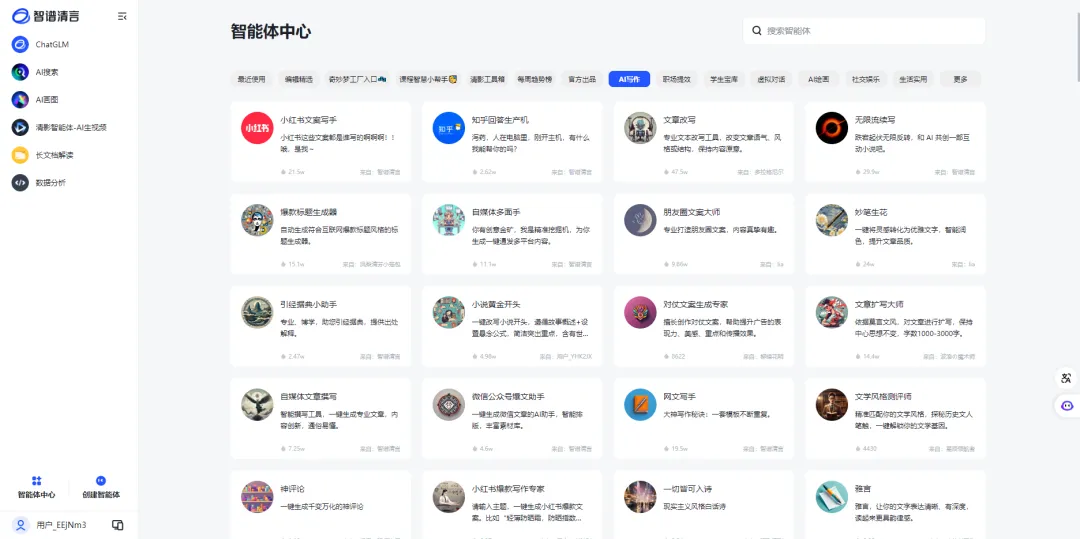
Task: Click the 小红书 red avatar icon
Action: (x=257, y=128)
